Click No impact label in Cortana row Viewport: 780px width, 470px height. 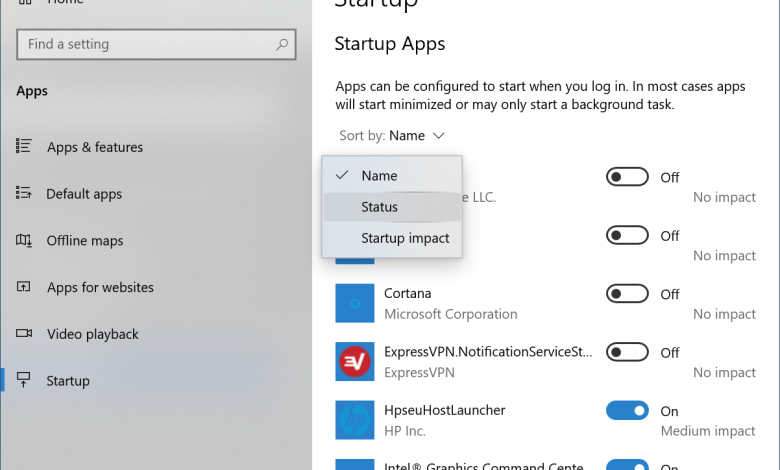(x=724, y=314)
